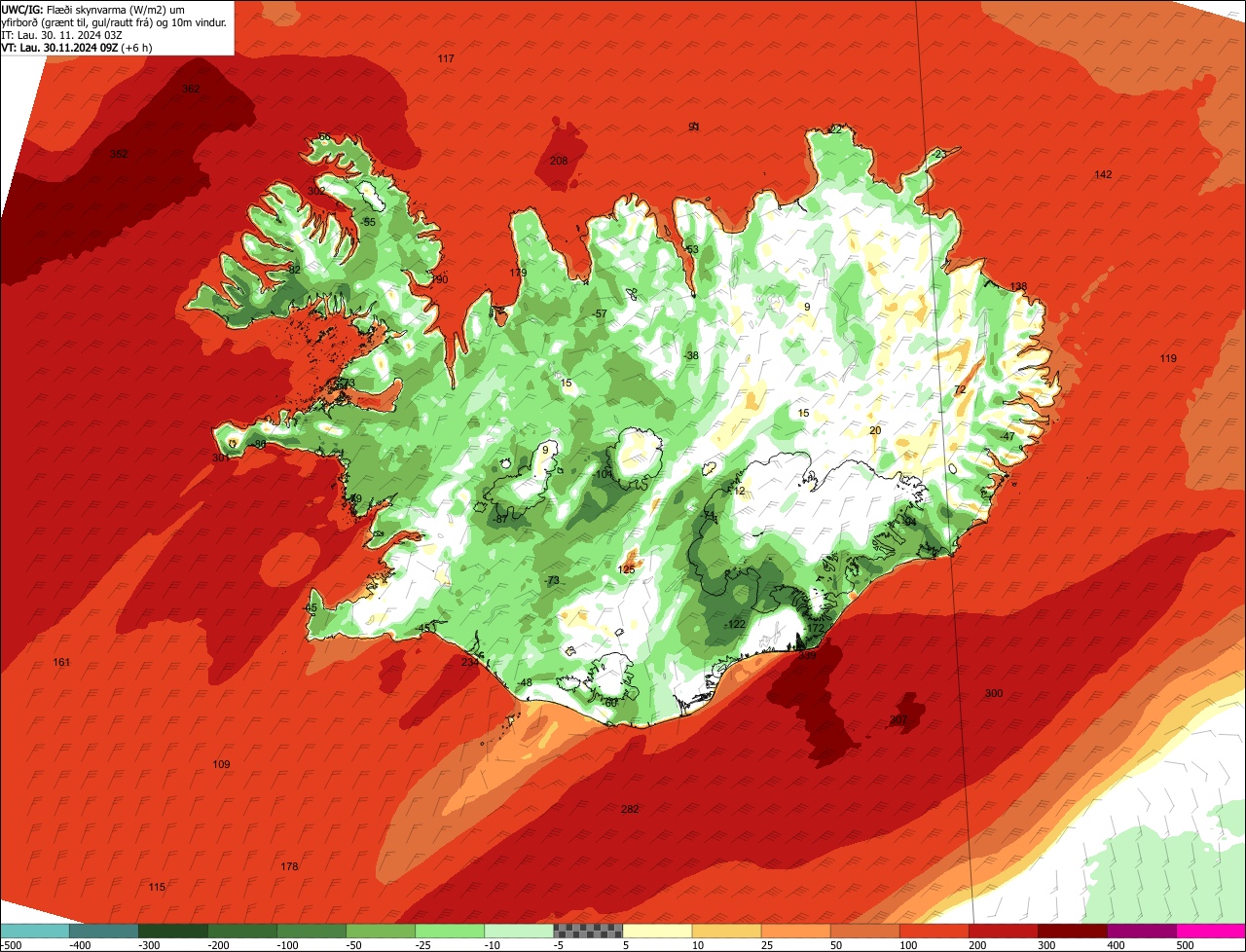Viewport: 1246px width, 952px height.
Task: Click the legend swatch between -25 and -10
Action: [450, 931]
